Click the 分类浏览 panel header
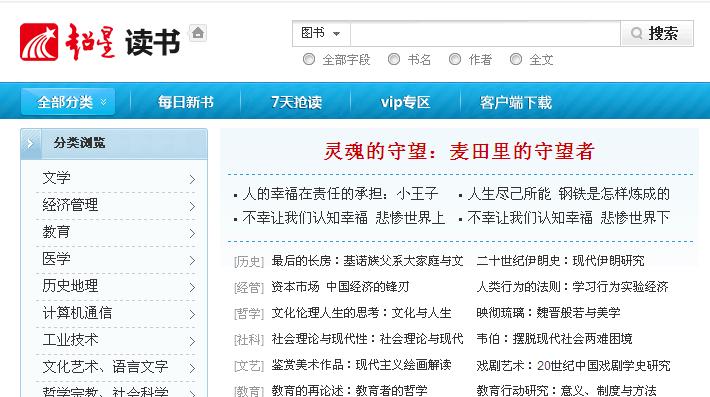The image size is (710, 397). 114,143
